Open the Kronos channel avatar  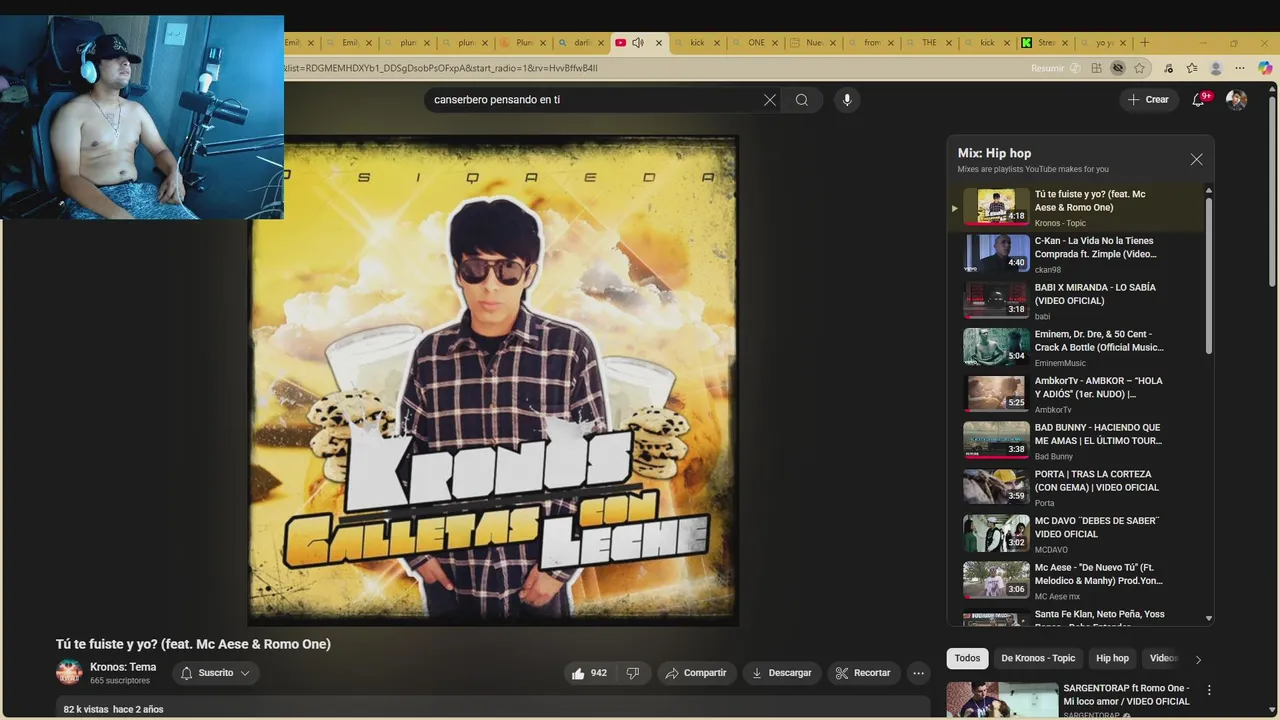coord(69,673)
